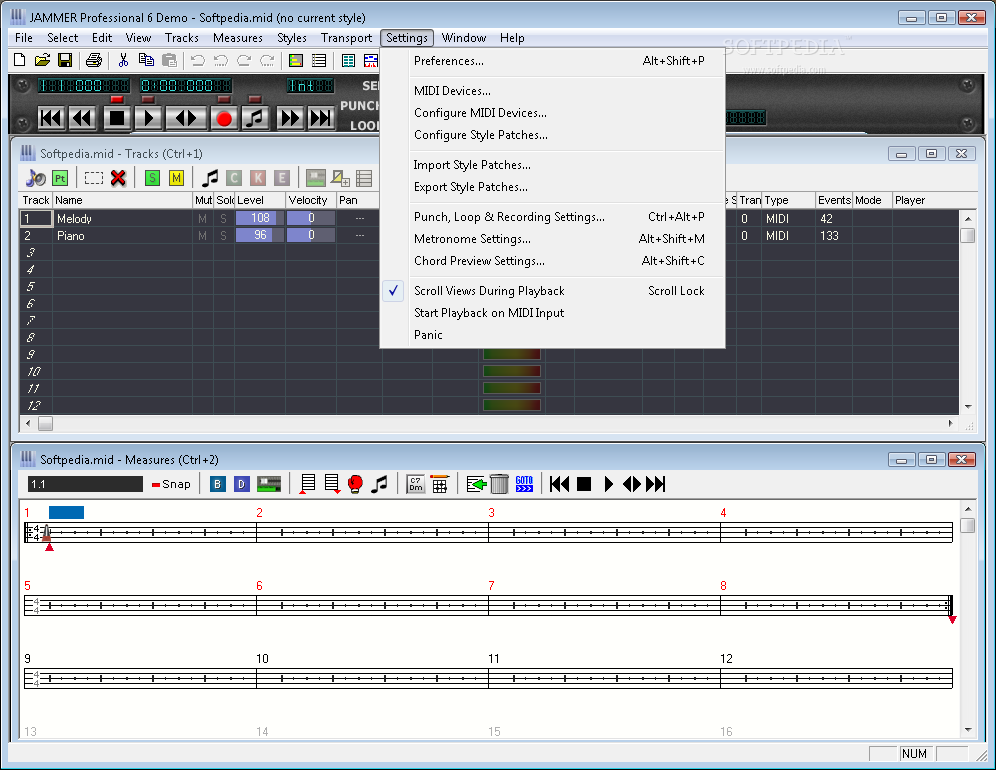The height and width of the screenshot is (770, 996).
Task: Adjust Melody track Velocity value
Action: (311, 218)
